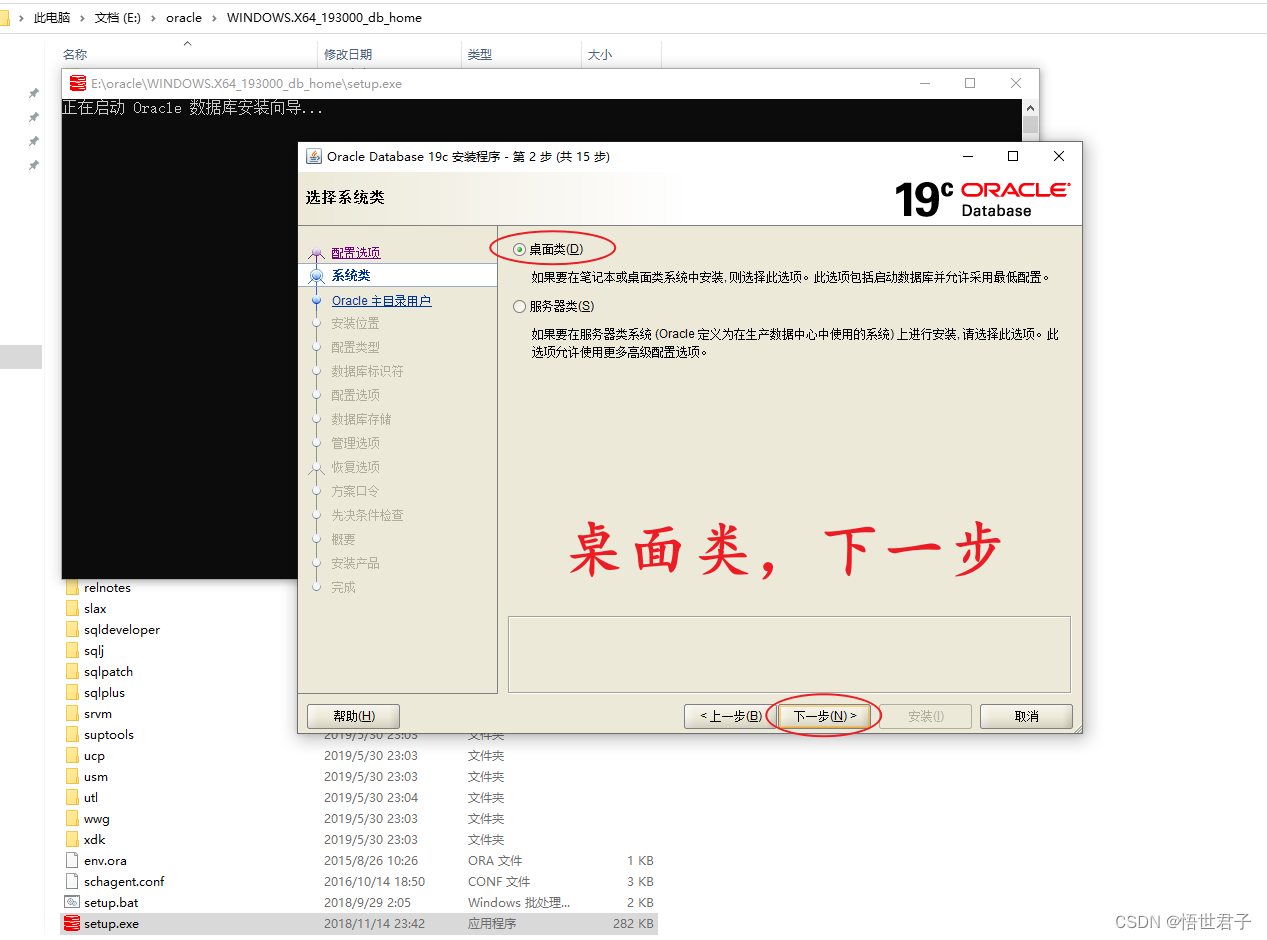The height and width of the screenshot is (940, 1267).
Task: Select the slax folder icon
Action: tap(71, 608)
